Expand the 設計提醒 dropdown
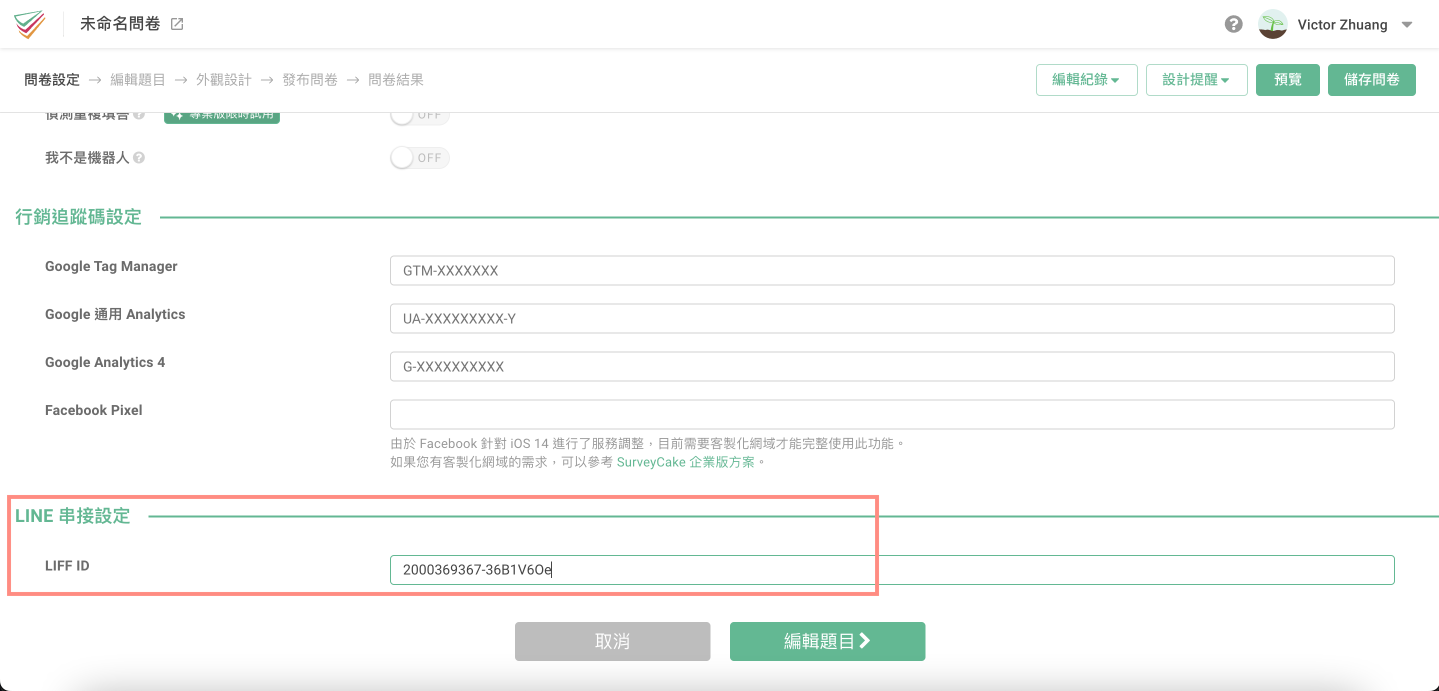 (x=1197, y=80)
